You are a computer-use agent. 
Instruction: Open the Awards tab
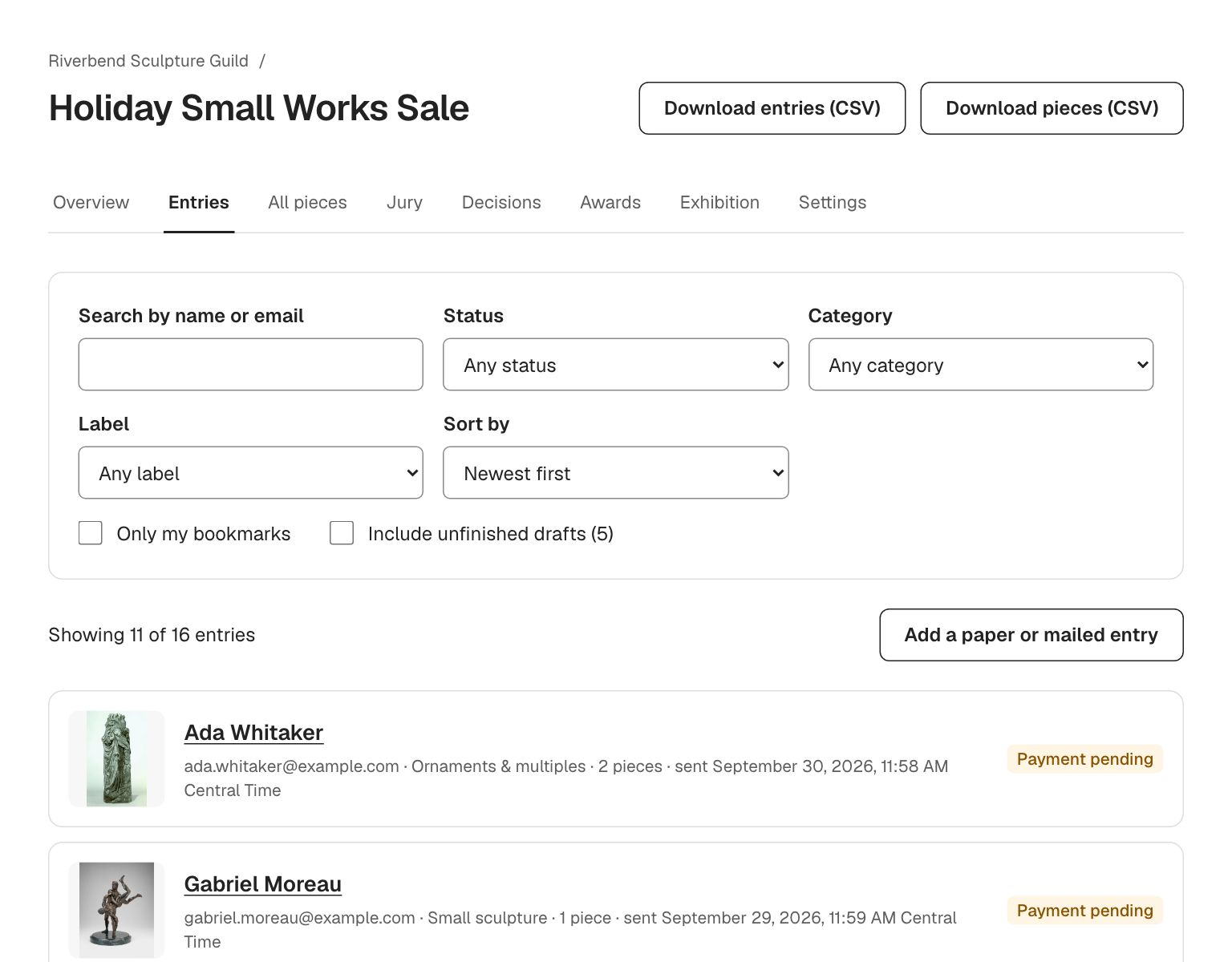pos(610,202)
